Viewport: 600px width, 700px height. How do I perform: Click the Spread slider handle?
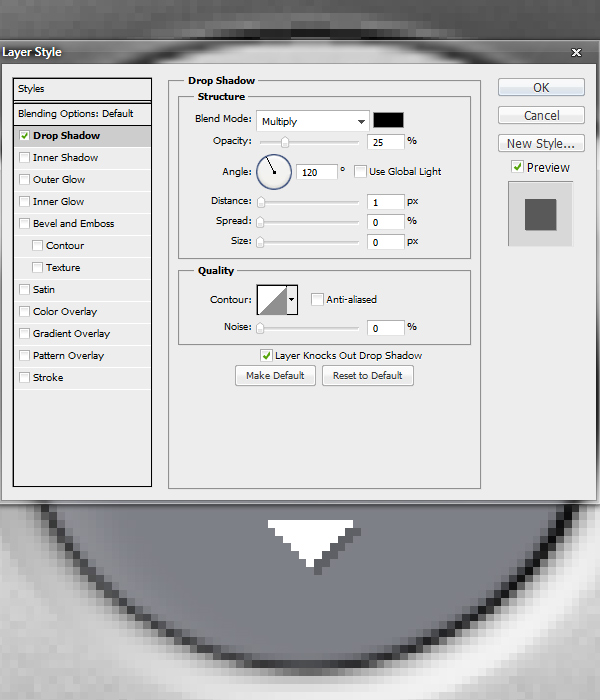coord(260,222)
